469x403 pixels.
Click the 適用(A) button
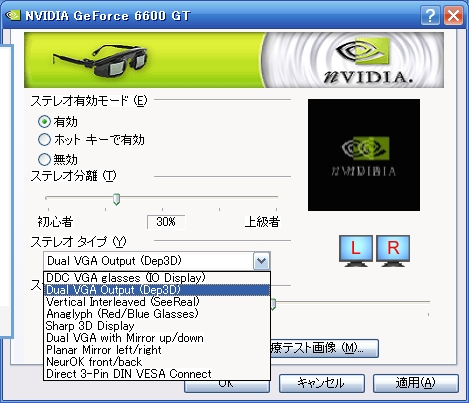tap(416, 383)
